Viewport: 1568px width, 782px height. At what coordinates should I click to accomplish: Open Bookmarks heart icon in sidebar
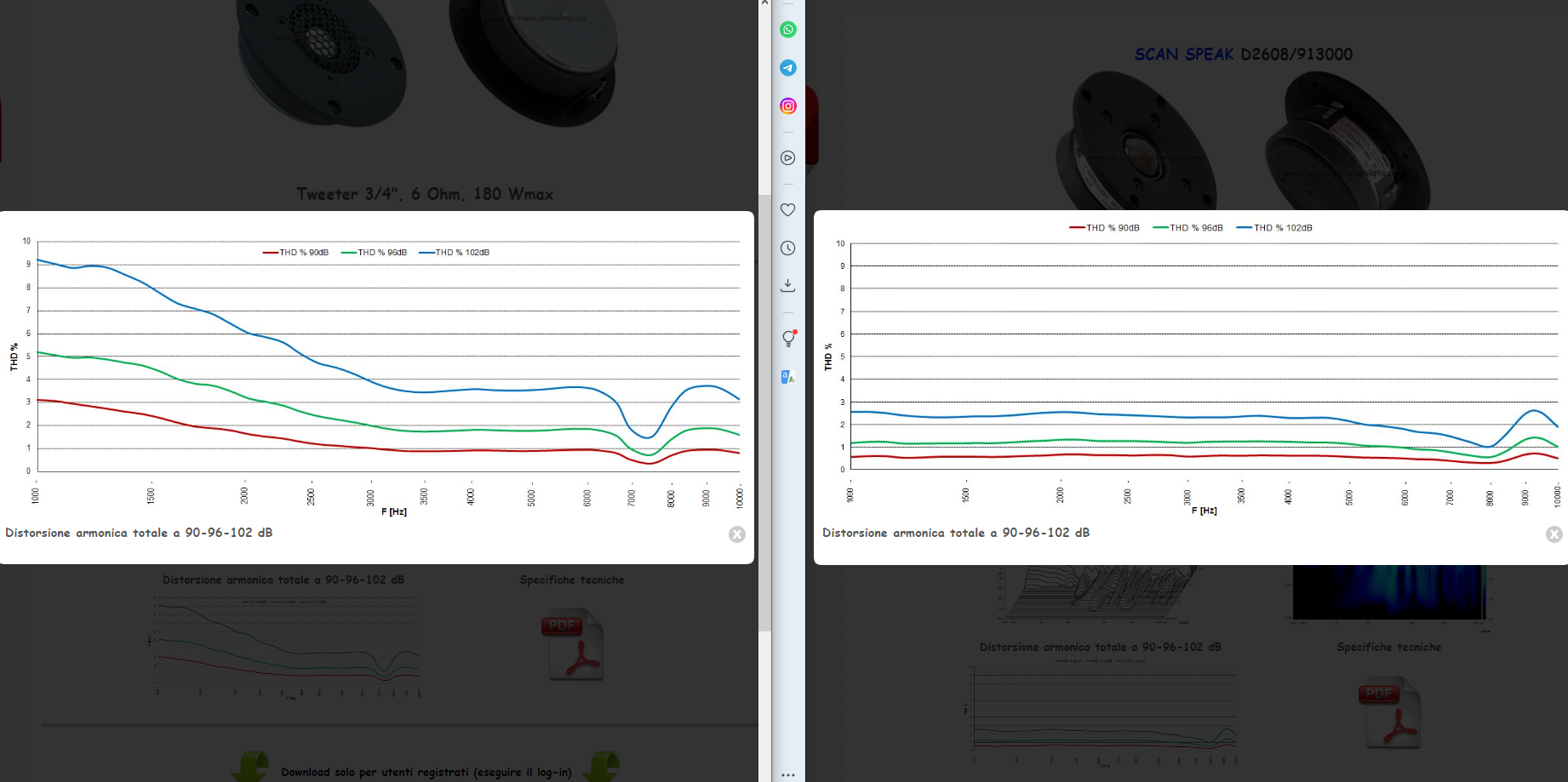[x=788, y=209]
